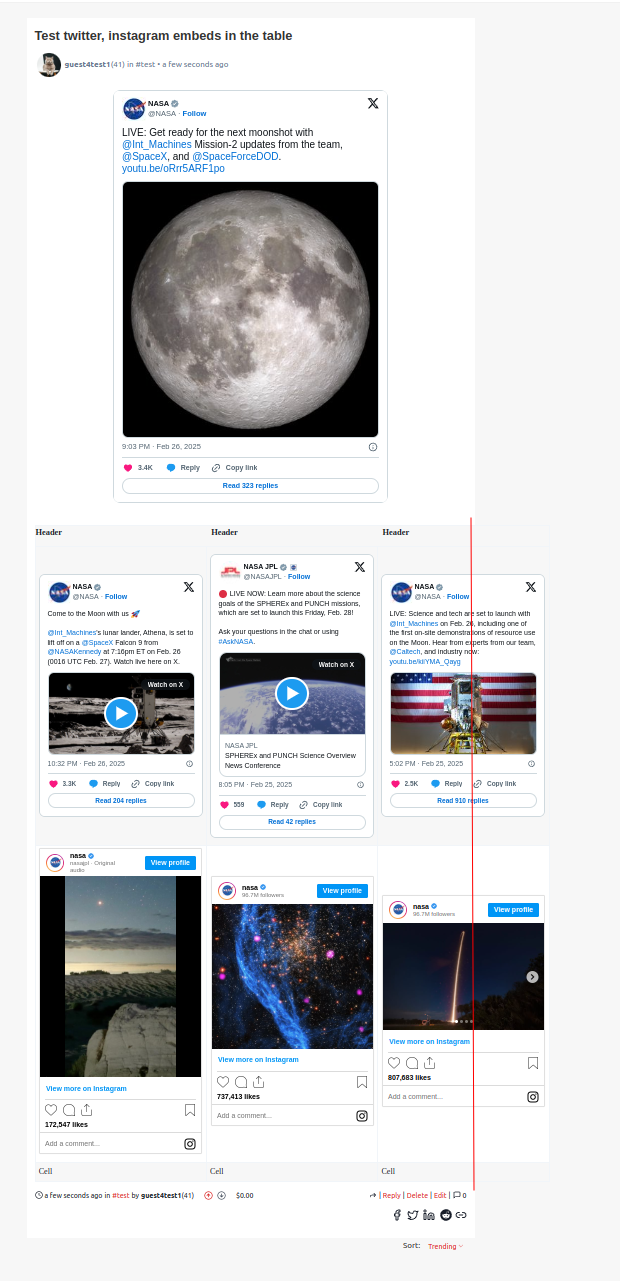This screenshot has height=1281, width=620.
Task: Click the X logo on the top NASA tweet
Action: point(372,103)
